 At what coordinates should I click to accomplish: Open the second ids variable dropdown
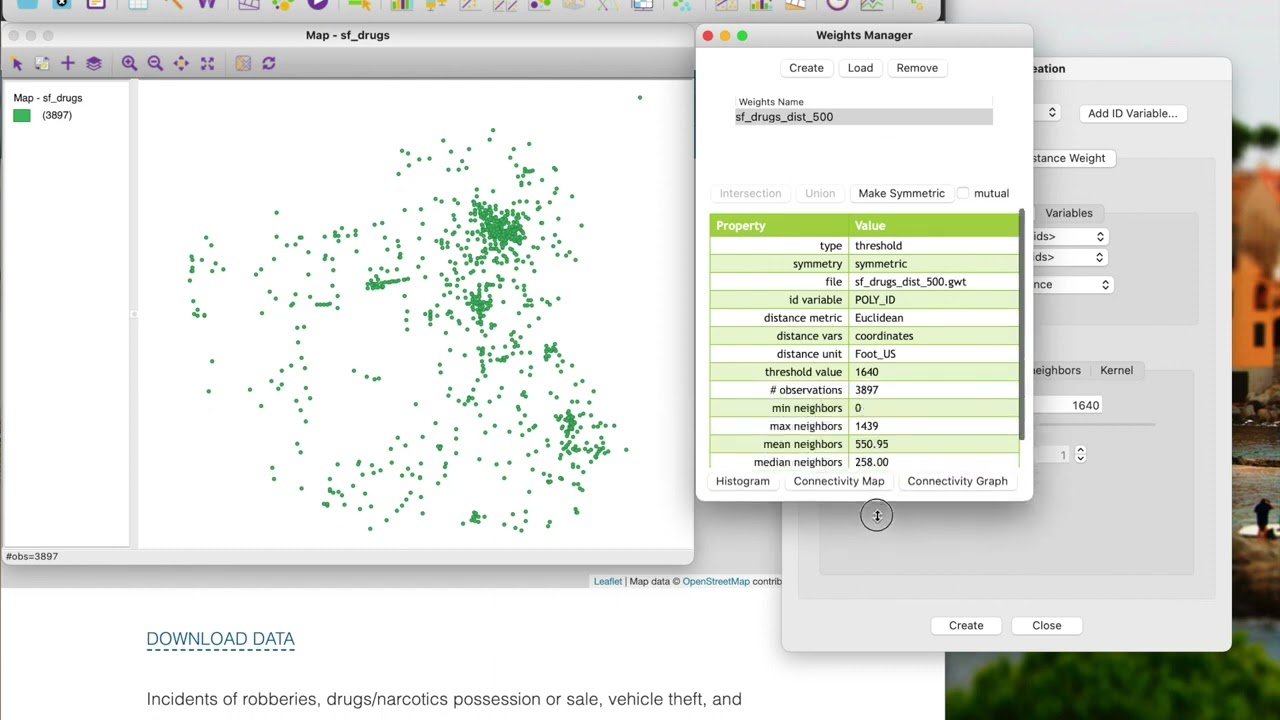pos(1068,257)
